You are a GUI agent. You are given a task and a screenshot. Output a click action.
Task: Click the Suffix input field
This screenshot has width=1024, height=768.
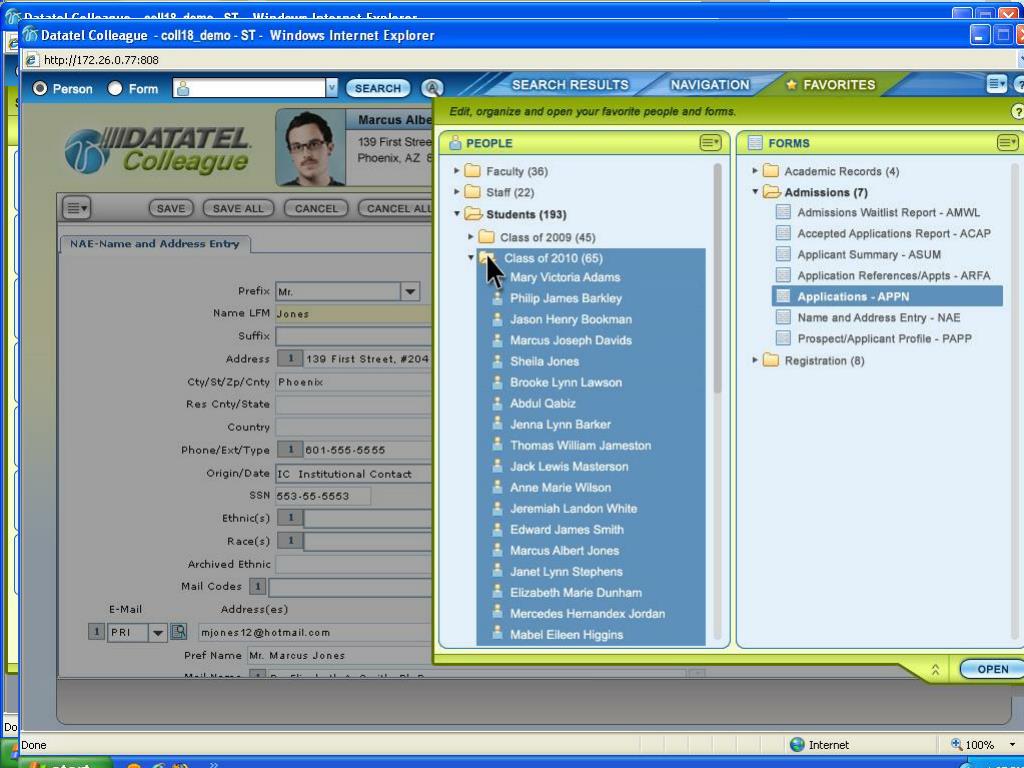click(353, 336)
